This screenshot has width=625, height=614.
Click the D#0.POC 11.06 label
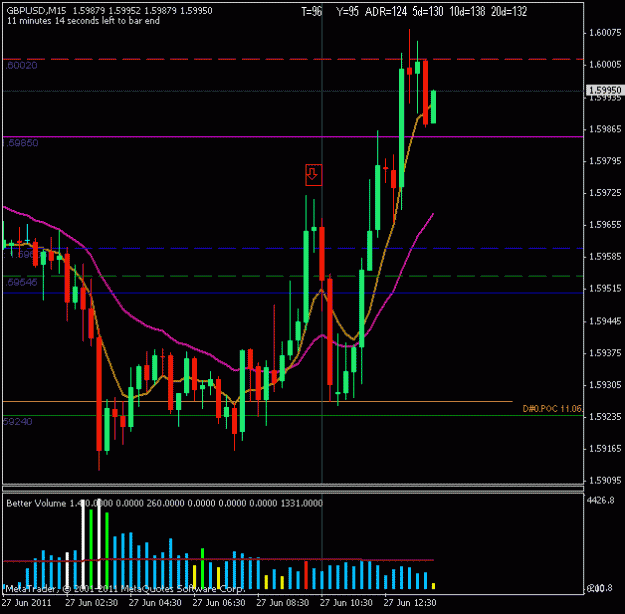[x=552, y=409]
